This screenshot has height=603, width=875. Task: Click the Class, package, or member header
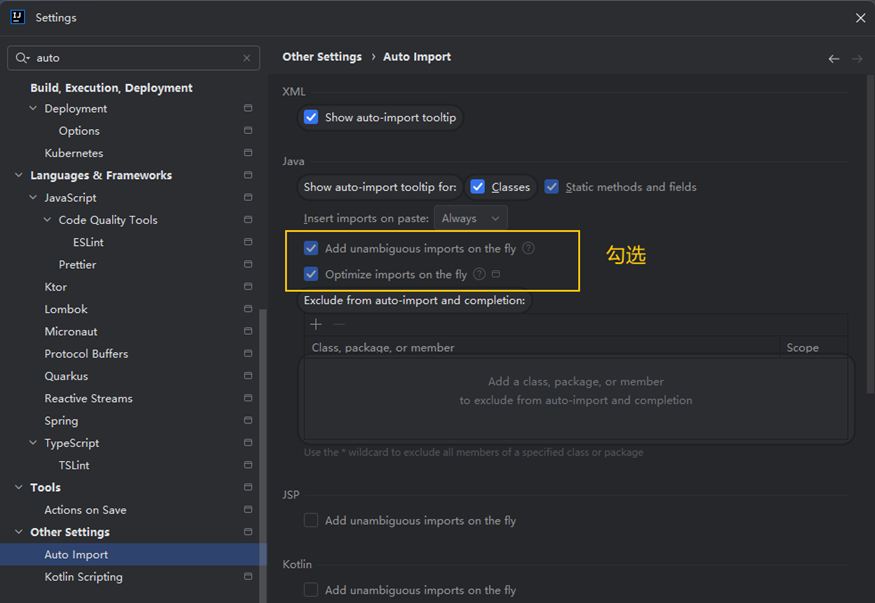point(542,348)
